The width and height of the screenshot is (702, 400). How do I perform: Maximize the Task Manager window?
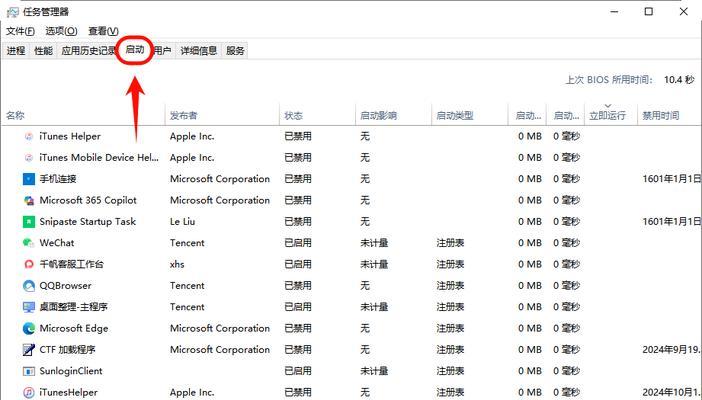648,12
